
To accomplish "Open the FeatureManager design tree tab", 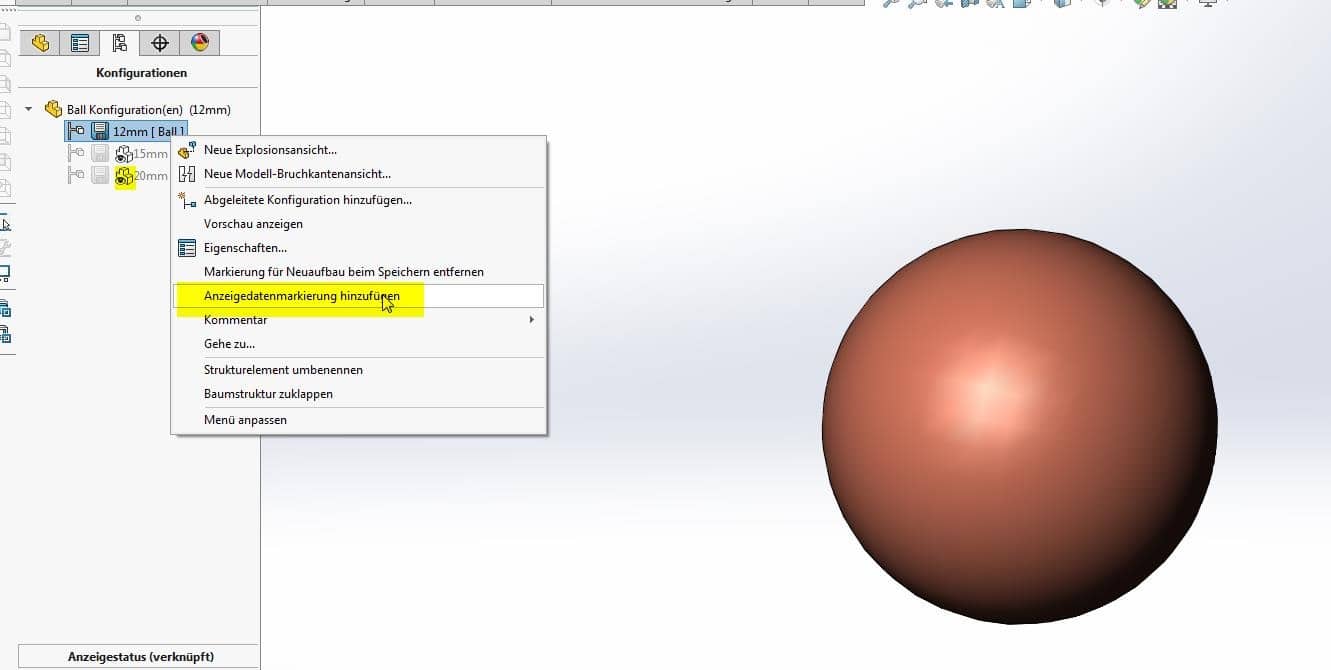I will point(40,42).
